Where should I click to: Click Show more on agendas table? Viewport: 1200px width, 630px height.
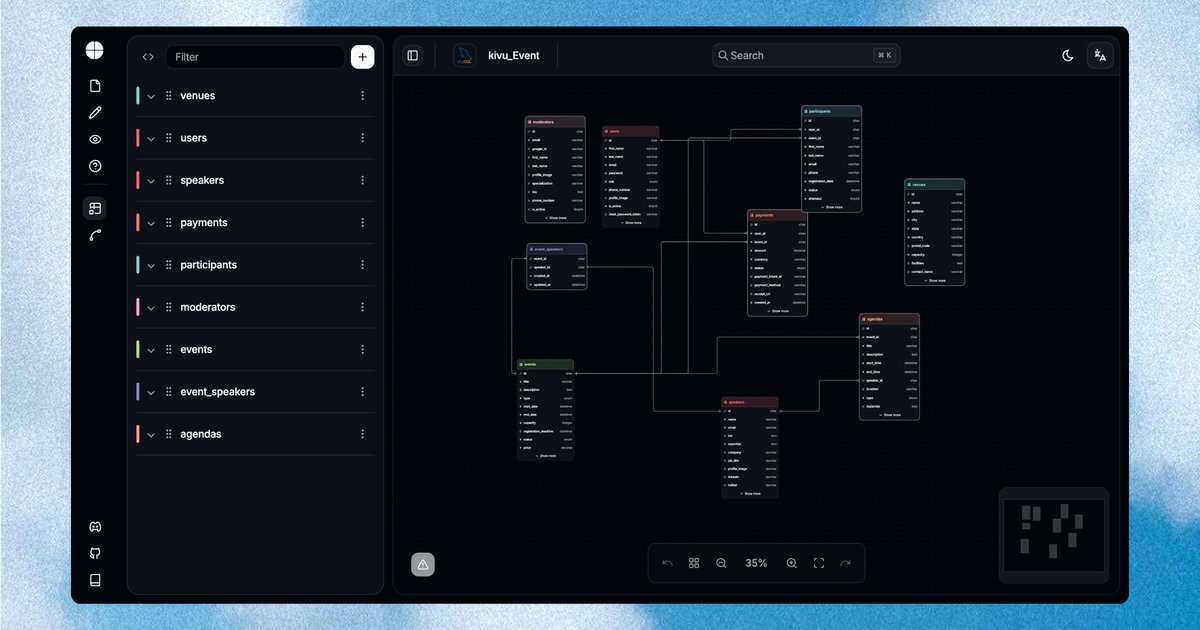tap(889, 414)
